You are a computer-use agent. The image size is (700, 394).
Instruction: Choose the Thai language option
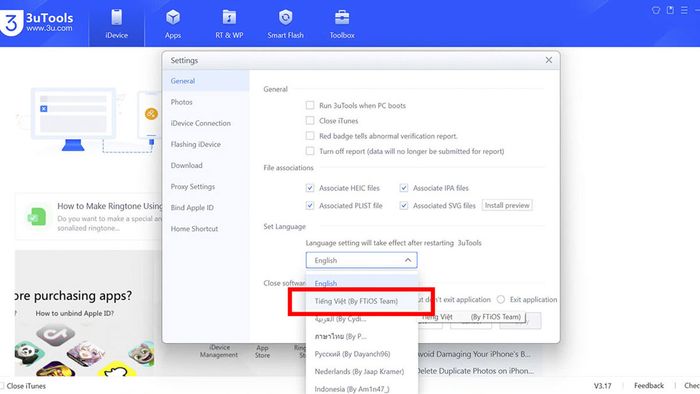click(x=362, y=336)
